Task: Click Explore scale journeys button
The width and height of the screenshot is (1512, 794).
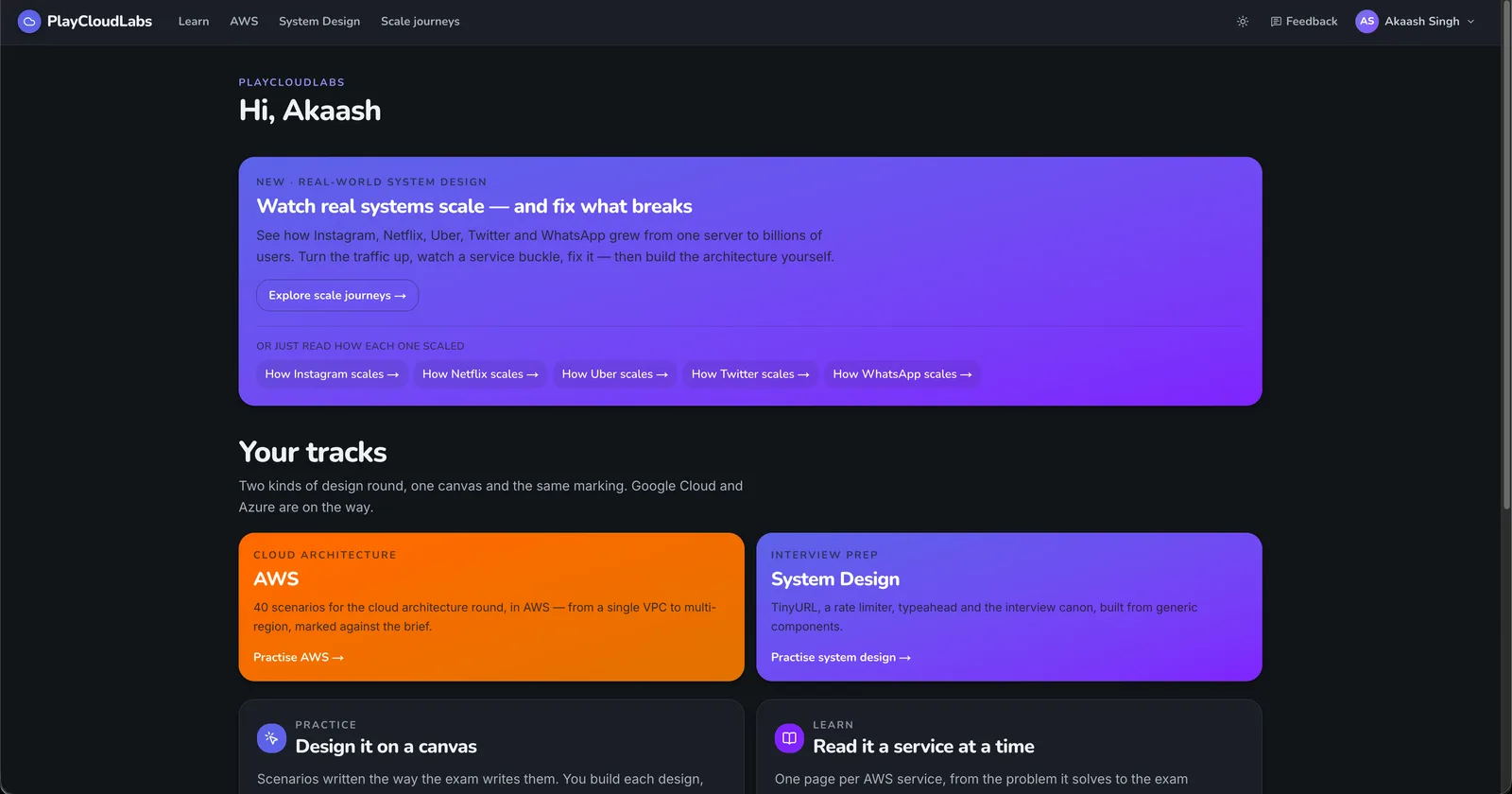Action: tap(337, 295)
